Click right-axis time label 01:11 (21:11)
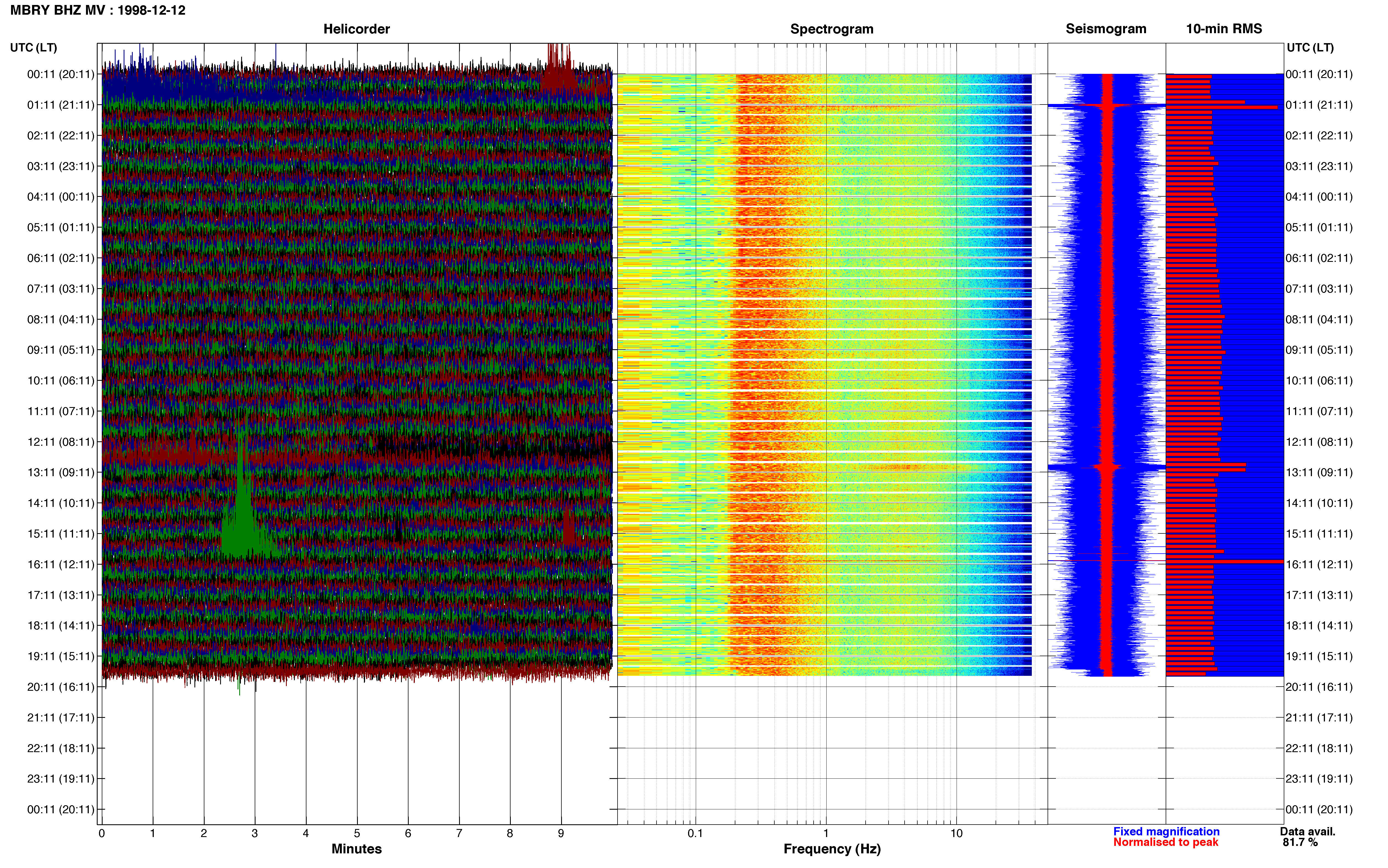Viewport: 1388px width, 868px height. pos(1319,105)
